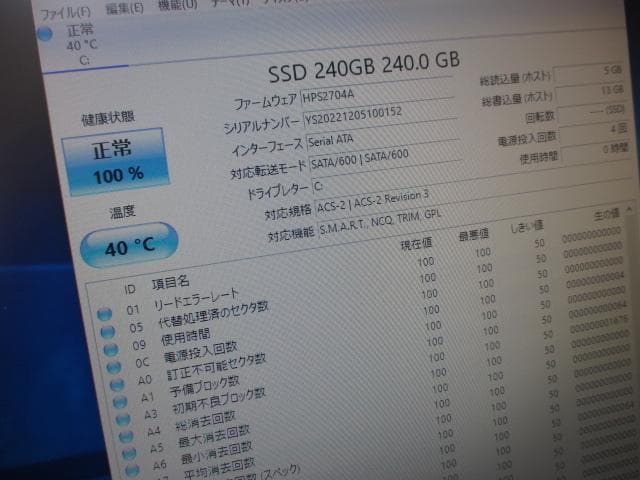Click the interface field Serial ATA

pos(383,135)
